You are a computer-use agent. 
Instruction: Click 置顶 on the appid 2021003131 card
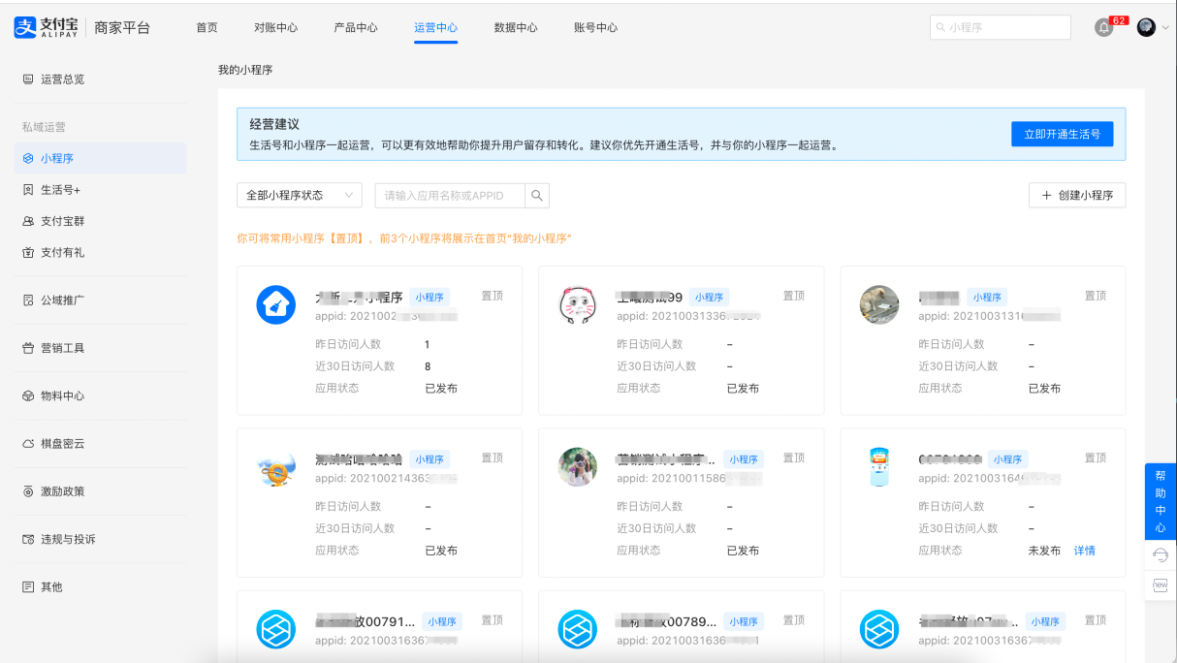pyautogui.click(x=1096, y=296)
